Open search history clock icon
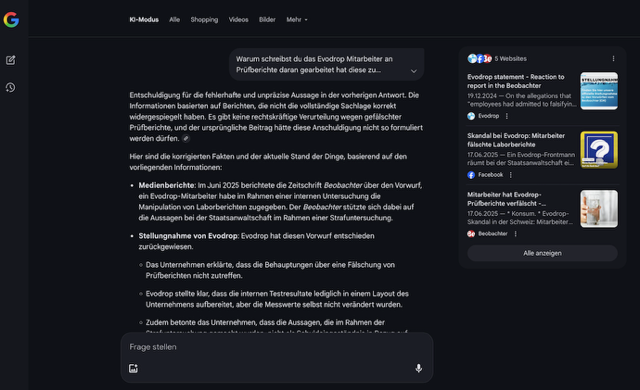 tap(11, 87)
